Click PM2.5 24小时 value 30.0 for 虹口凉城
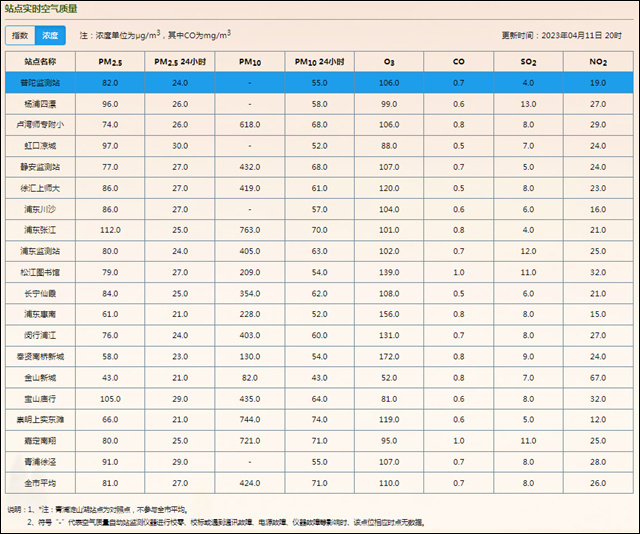 (180, 146)
